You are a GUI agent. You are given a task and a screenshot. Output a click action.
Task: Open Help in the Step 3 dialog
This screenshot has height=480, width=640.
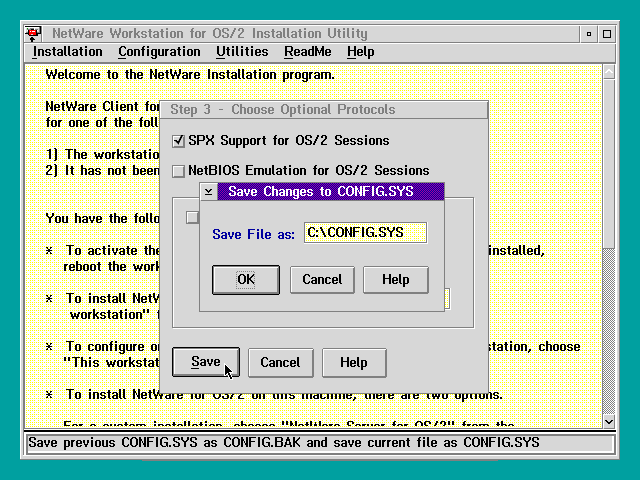(354, 362)
